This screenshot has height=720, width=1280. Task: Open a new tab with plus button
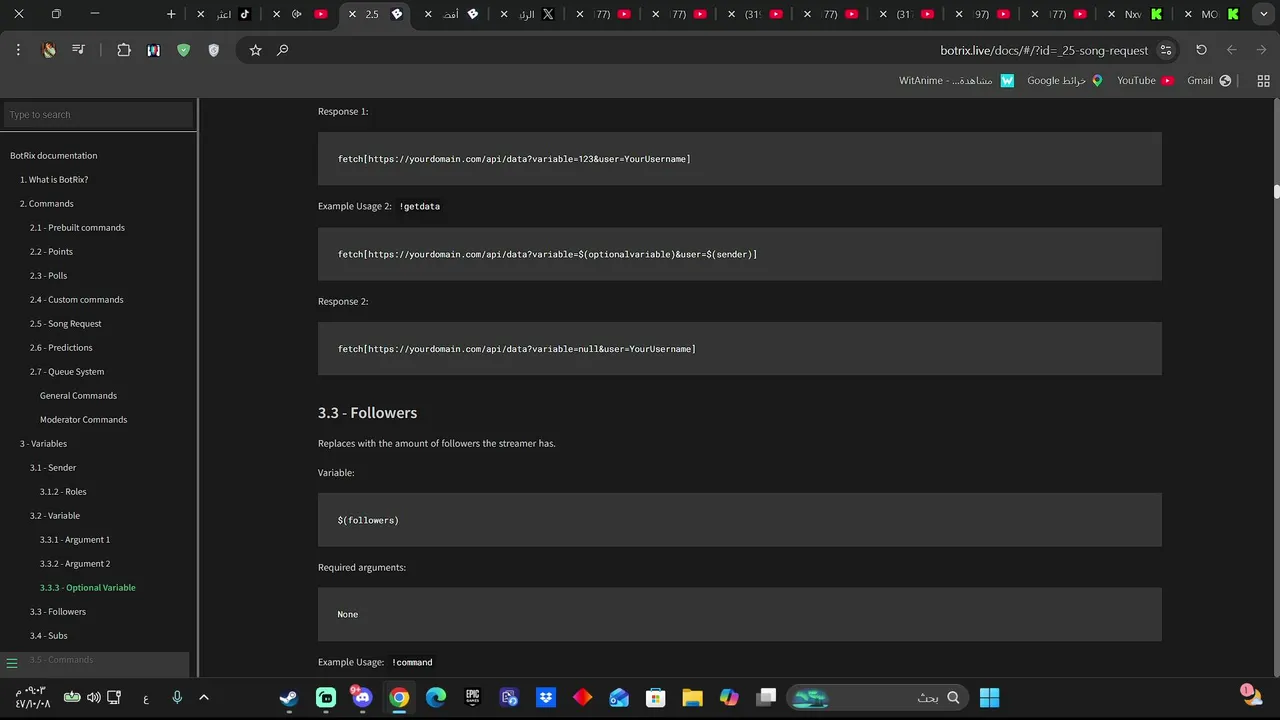(x=171, y=14)
